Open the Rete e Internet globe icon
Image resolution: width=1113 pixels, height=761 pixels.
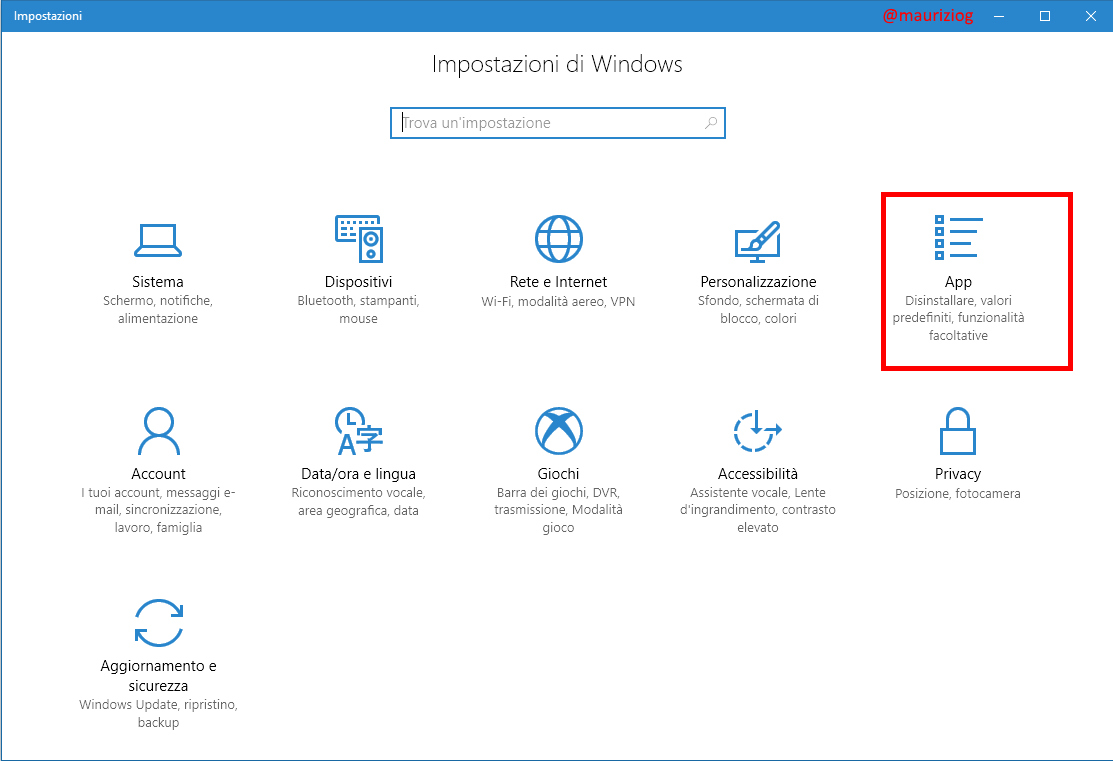coord(559,239)
